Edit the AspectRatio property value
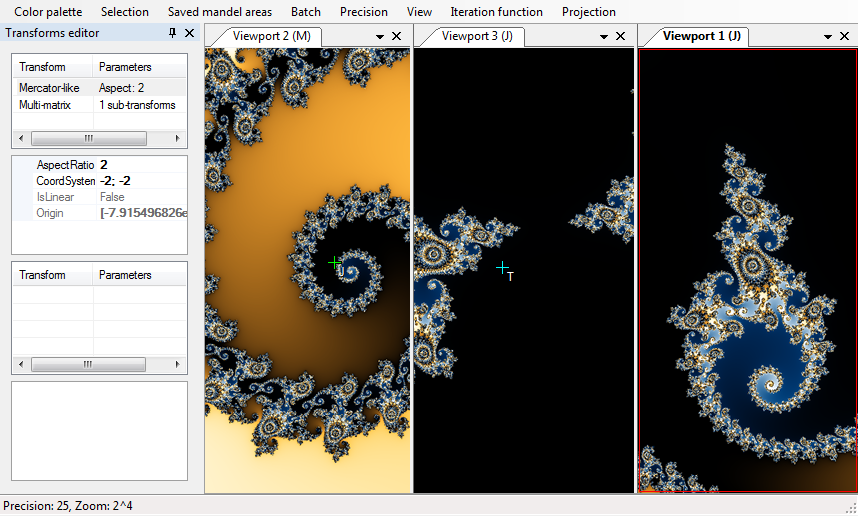This screenshot has width=858, height=516. (140, 165)
